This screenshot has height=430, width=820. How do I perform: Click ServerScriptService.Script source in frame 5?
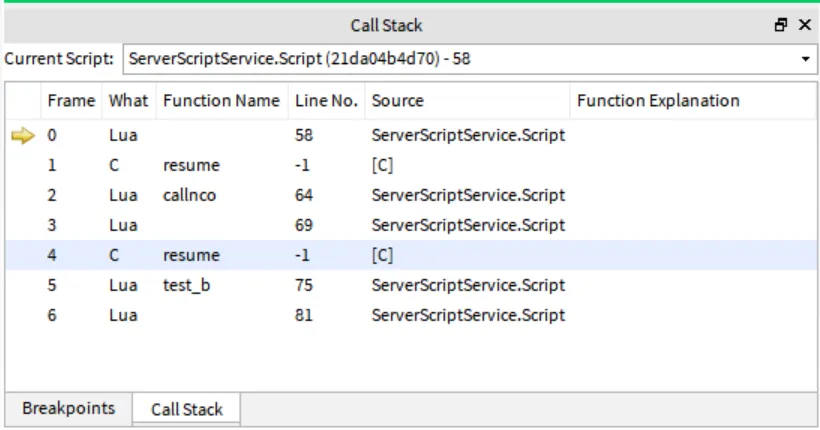[x=469, y=286]
